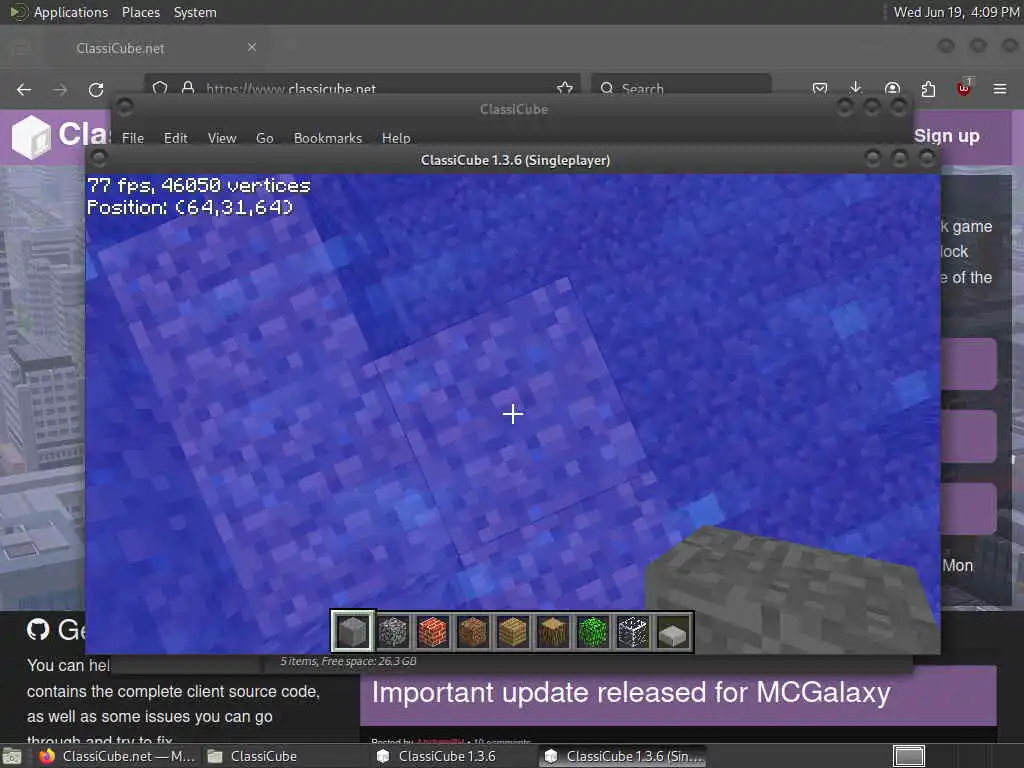
Task: Select the dirt block in hotbar
Action: click(472, 632)
